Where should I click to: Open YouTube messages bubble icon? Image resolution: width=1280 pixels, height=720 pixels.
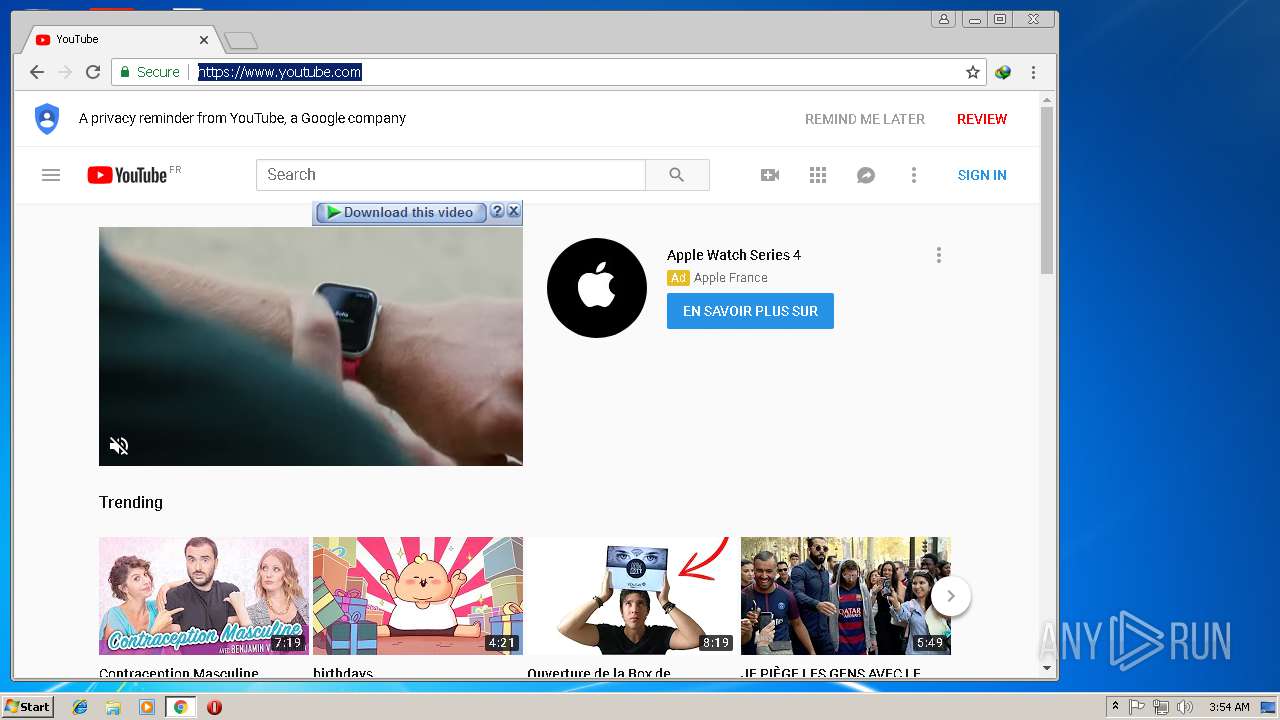866,175
